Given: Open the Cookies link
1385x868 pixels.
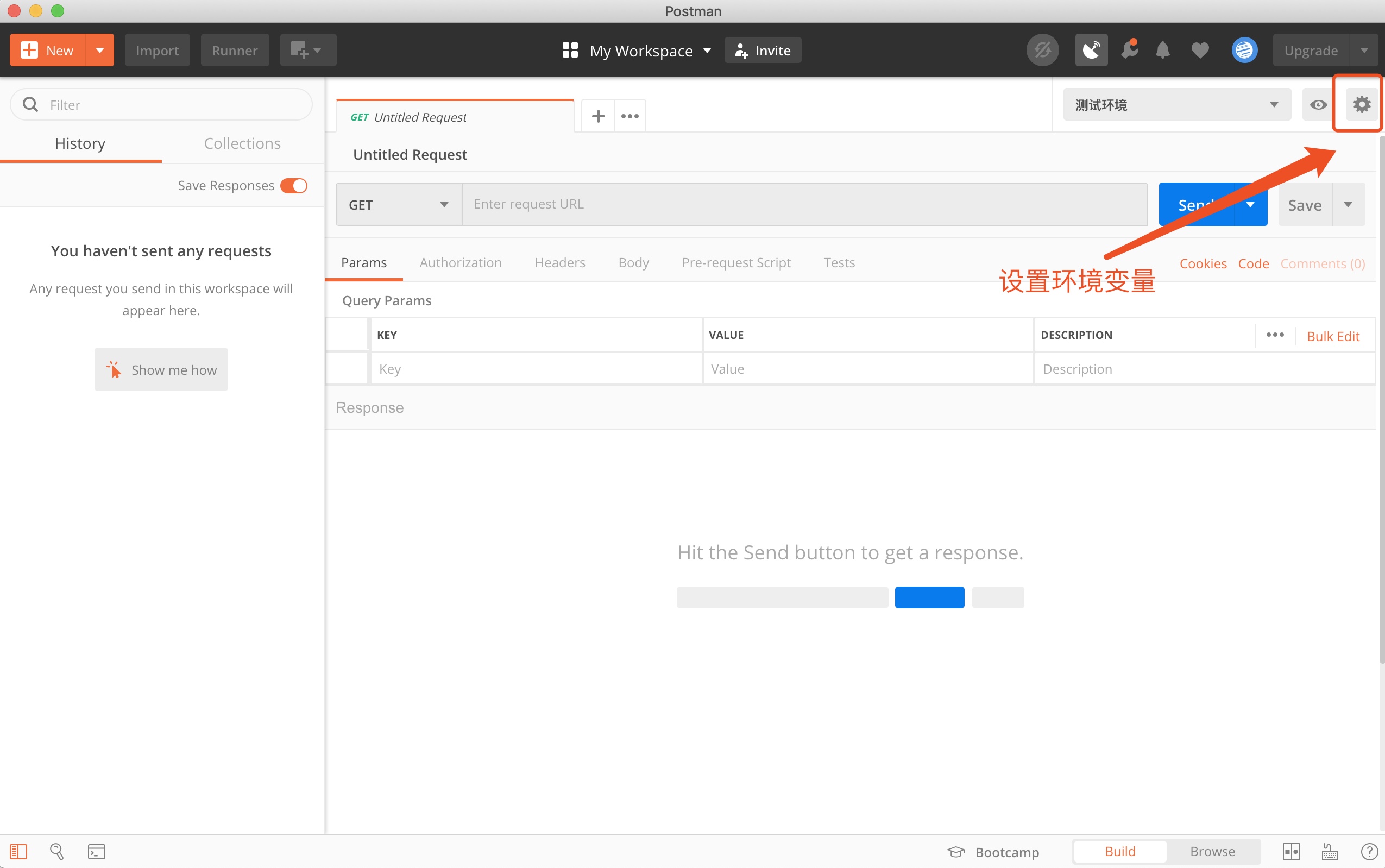Looking at the screenshot, I should point(1203,263).
